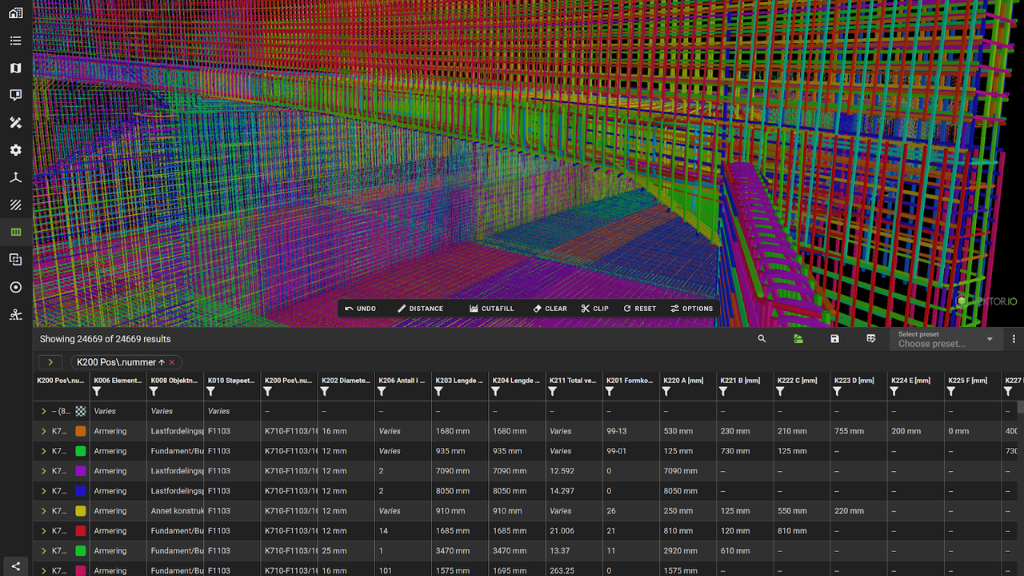The width and height of the screenshot is (1024, 576).
Task: Click the save floppy disk icon
Action: click(834, 339)
